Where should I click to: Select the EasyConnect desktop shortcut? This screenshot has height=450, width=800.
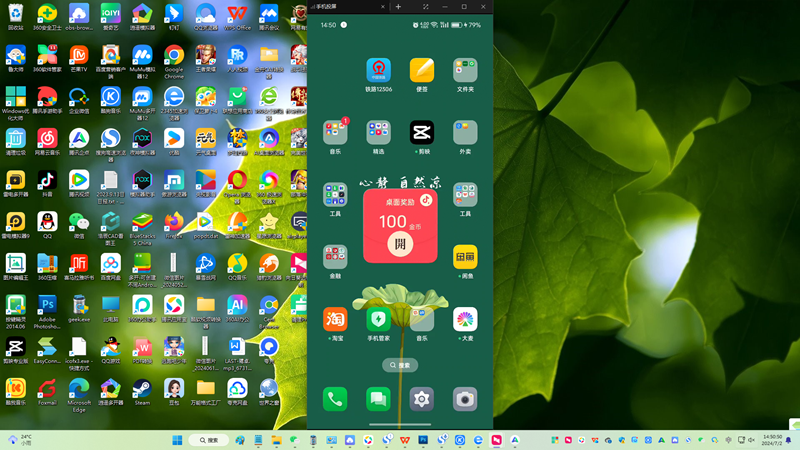47,350
